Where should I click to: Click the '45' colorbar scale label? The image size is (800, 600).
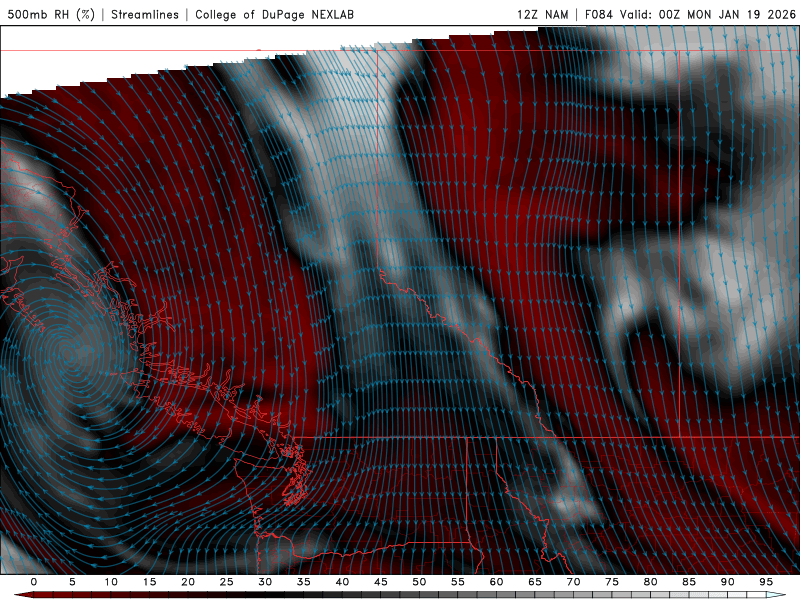381,582
